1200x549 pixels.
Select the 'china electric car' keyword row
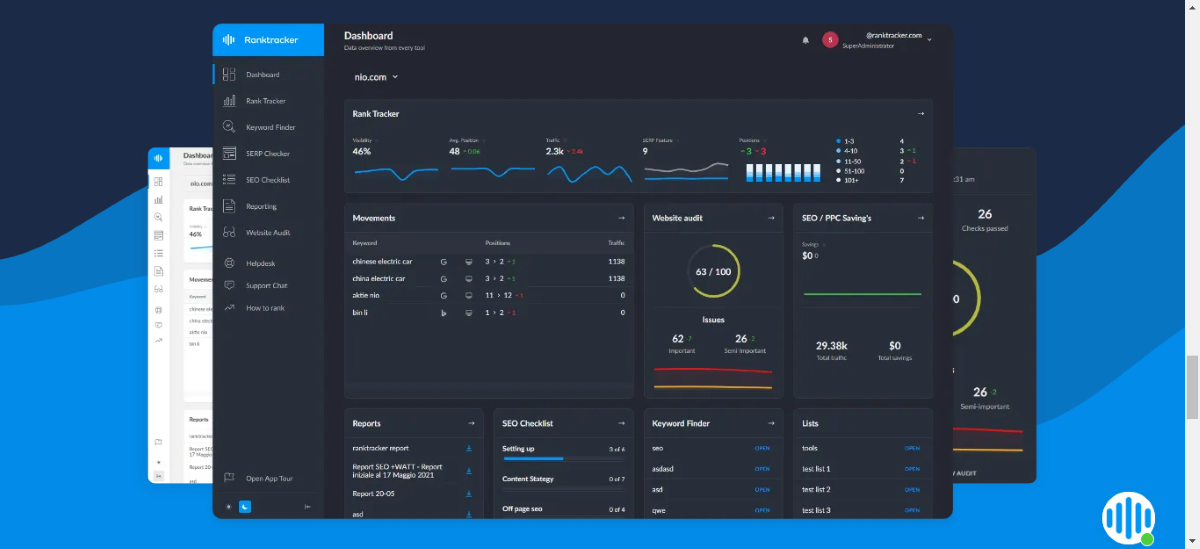489,278
